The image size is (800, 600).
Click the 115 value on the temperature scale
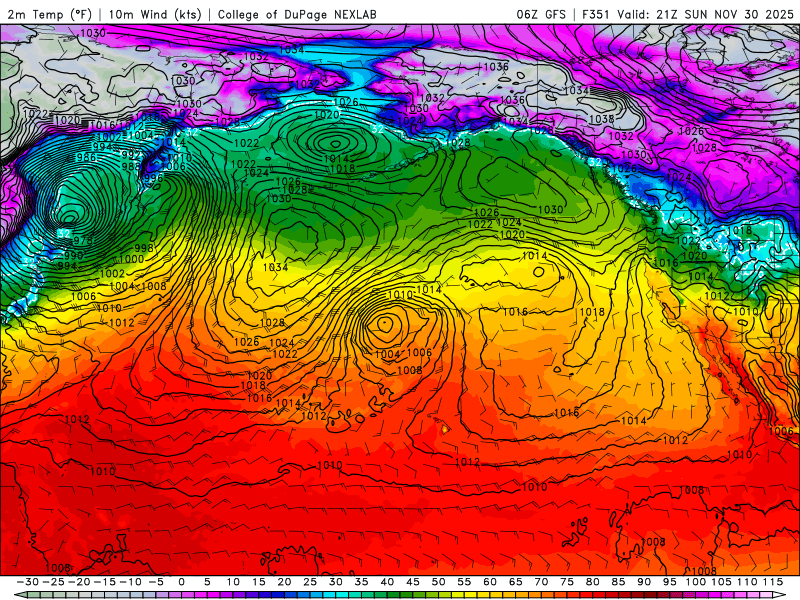773,582
